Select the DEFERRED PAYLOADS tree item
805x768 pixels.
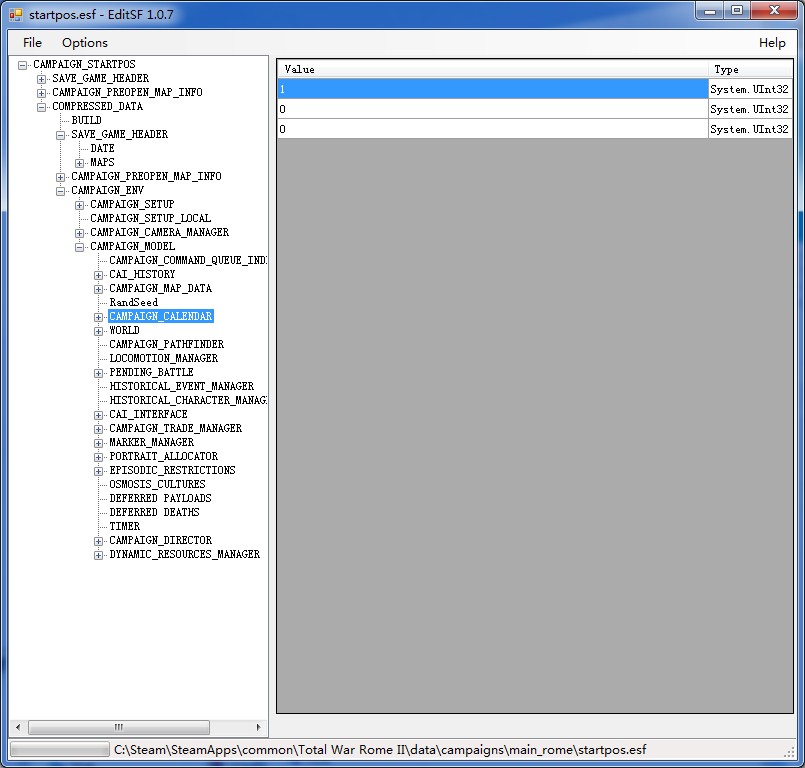click(x=160, y=498)
